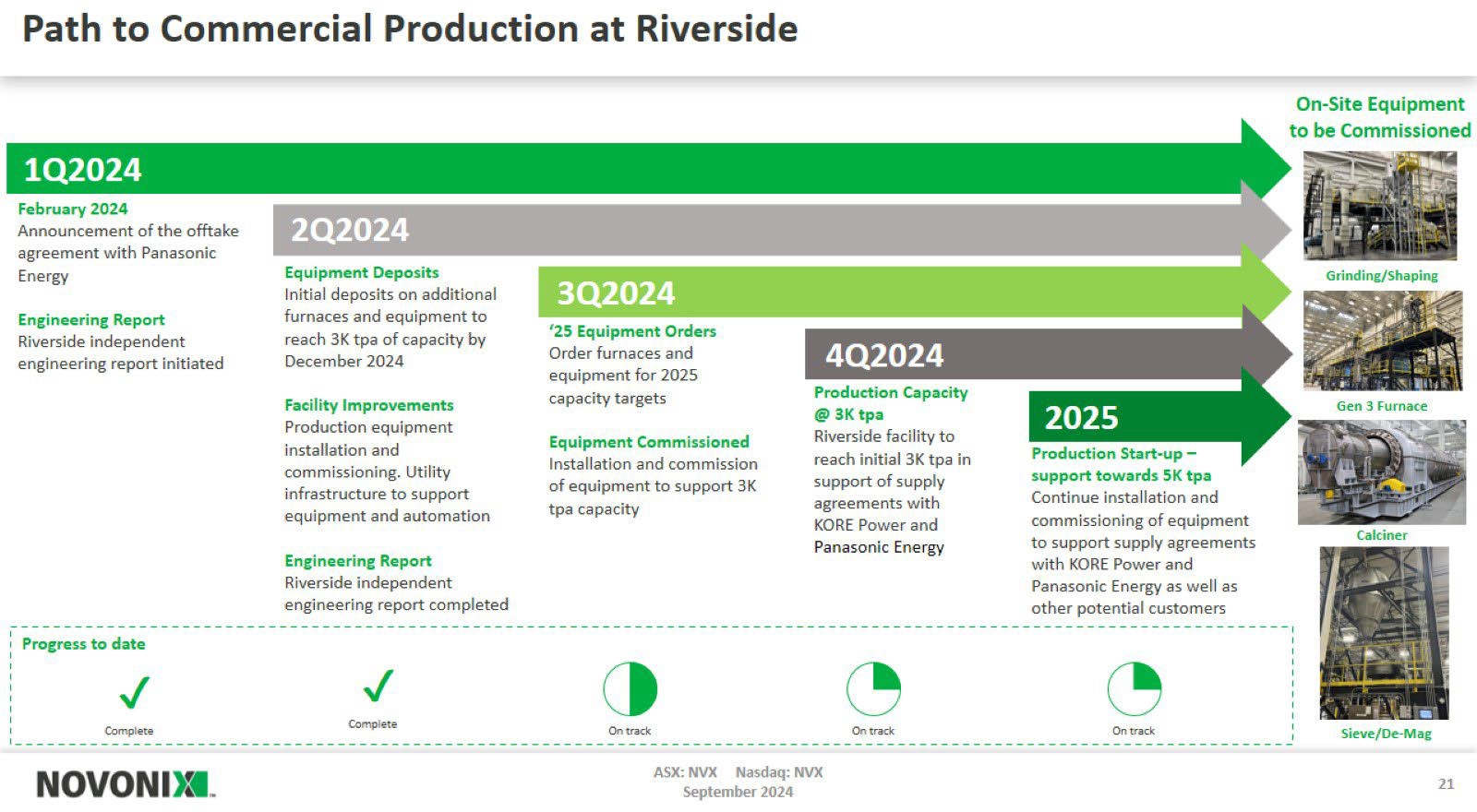Click 'Riverside independent engineering report completed' text

396,594
